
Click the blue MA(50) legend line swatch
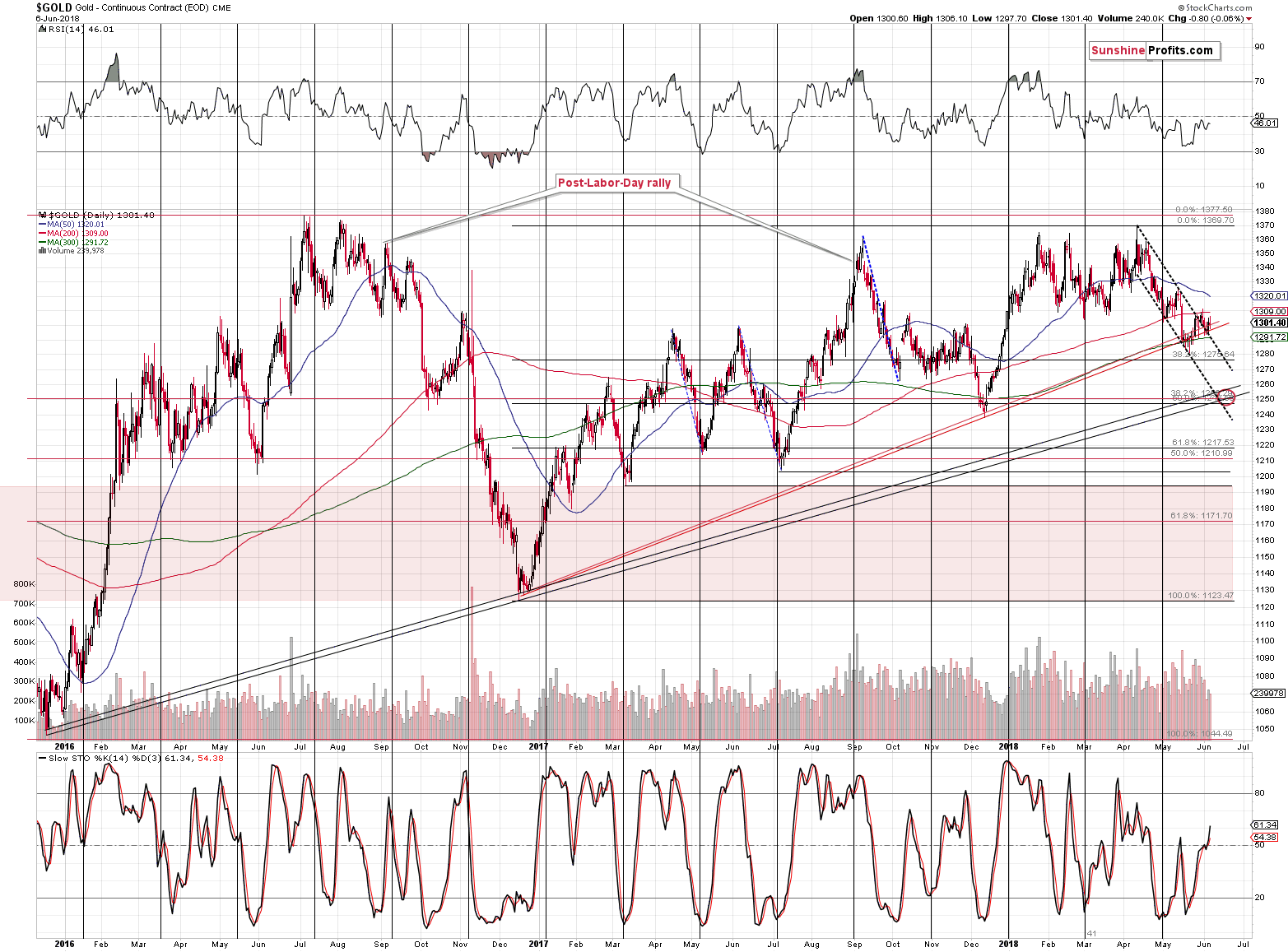click(42, 225)
